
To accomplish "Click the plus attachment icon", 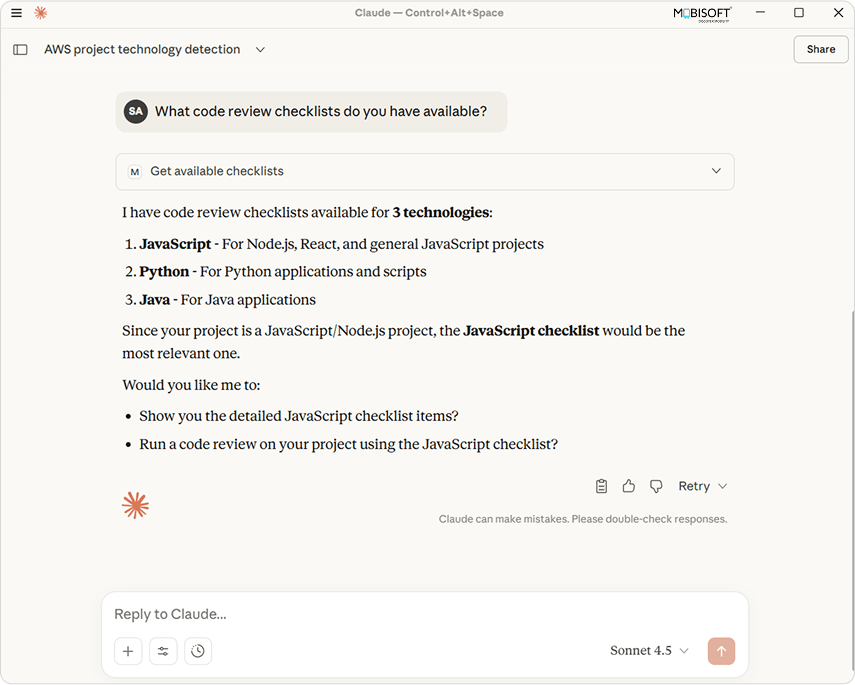I will [128, 651].
